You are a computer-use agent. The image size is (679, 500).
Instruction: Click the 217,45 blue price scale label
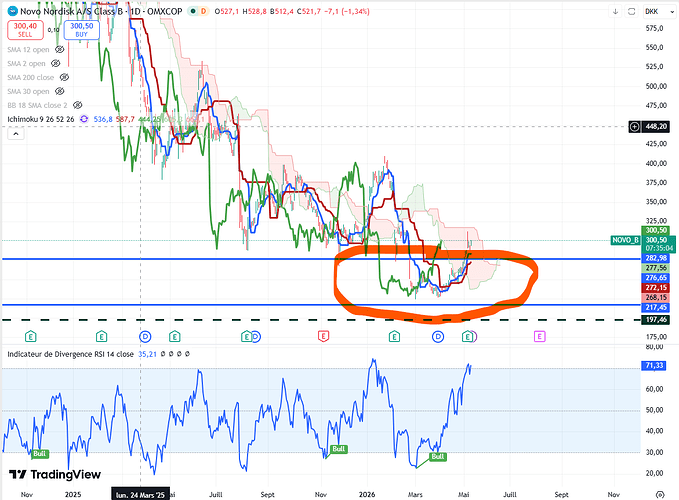pos(656,307)
